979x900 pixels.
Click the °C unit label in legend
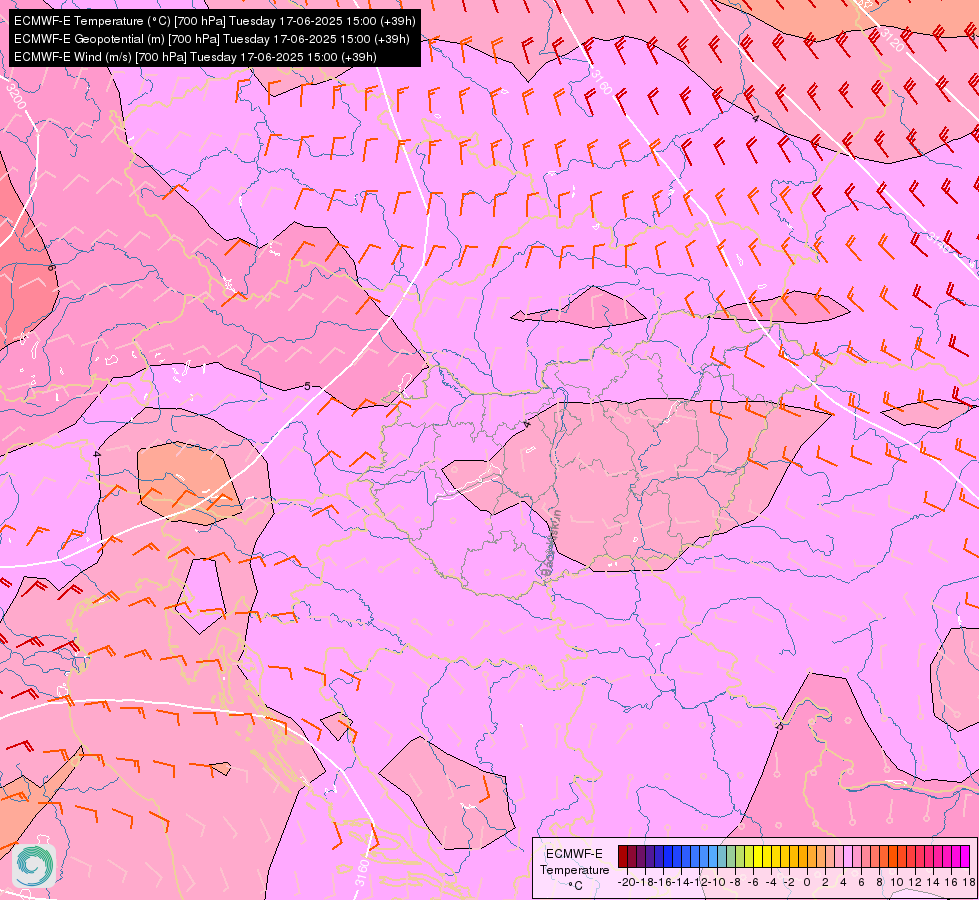pyautogui.click(x=576, y=885)
